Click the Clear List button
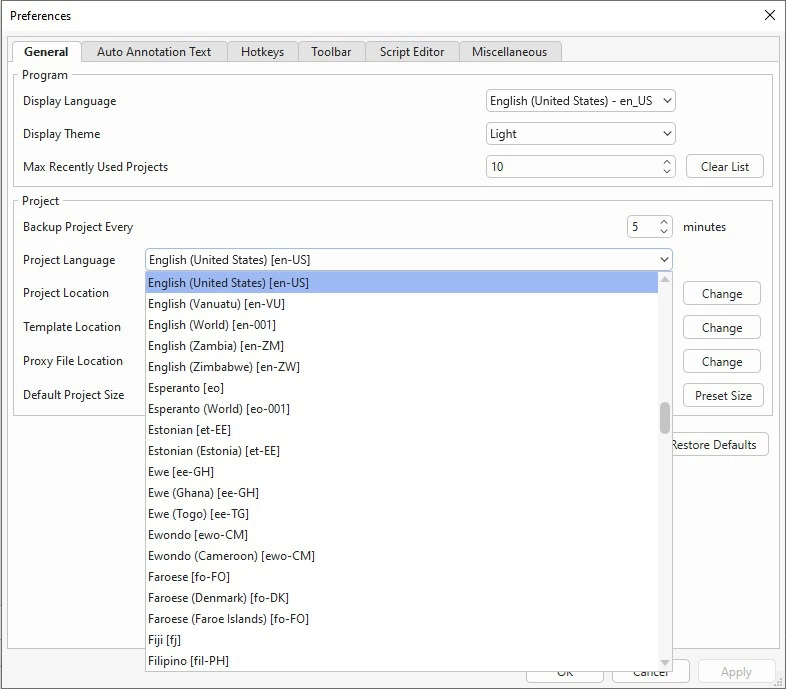This screenshot has width=786, height=689. (725, 166)
